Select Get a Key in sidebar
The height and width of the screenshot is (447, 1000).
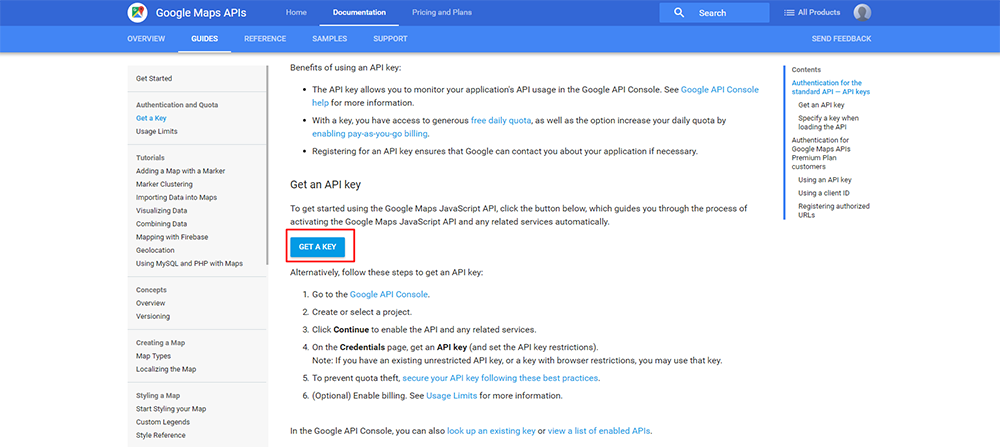tap(151, 118)
